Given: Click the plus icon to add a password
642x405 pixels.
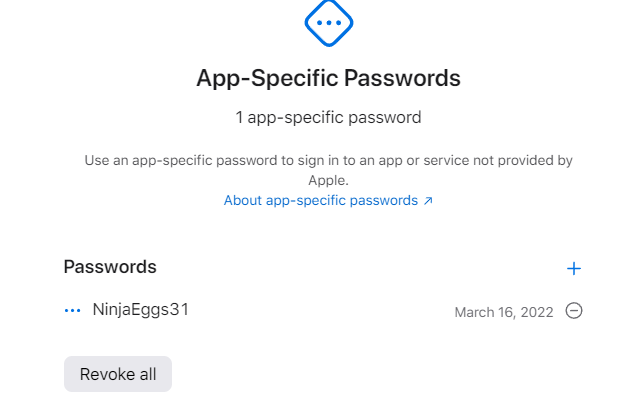Looking at the screenshot, I should pos(574,268).
